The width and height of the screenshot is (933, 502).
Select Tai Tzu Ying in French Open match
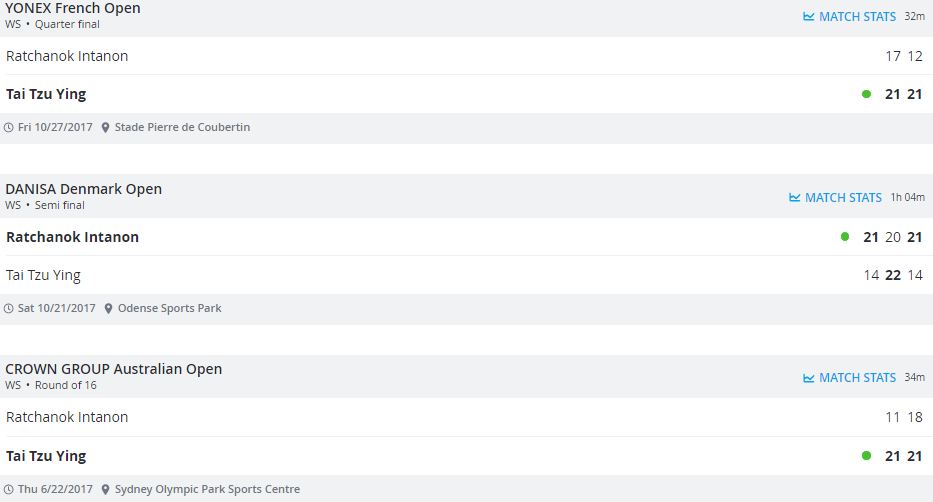pyautogui.click(x=46, y=94)
